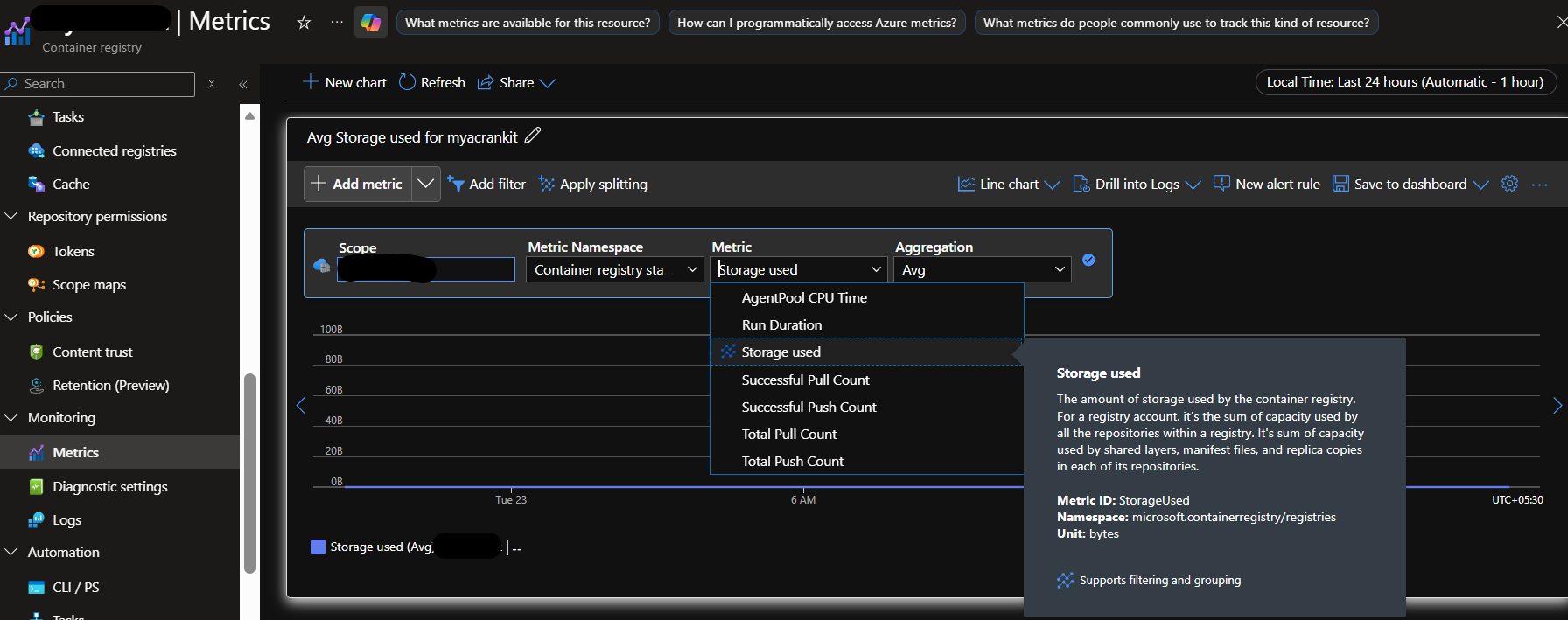1568x620 pixels.
Task: Go to previous time range arrow
Action: 301,405
